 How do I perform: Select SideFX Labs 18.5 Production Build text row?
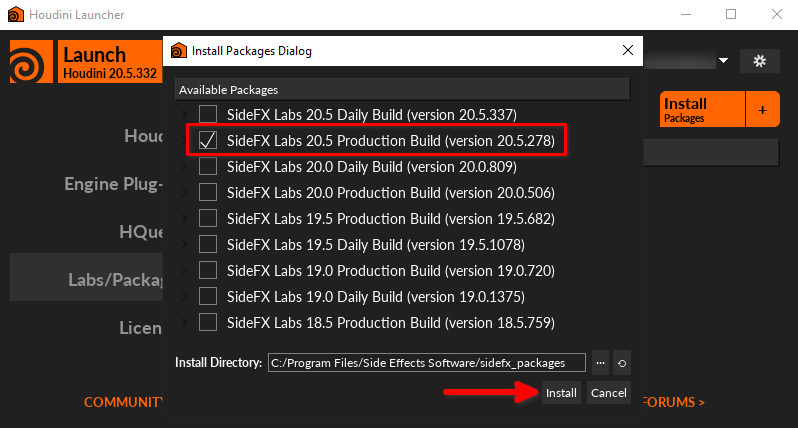pos(391,322)
